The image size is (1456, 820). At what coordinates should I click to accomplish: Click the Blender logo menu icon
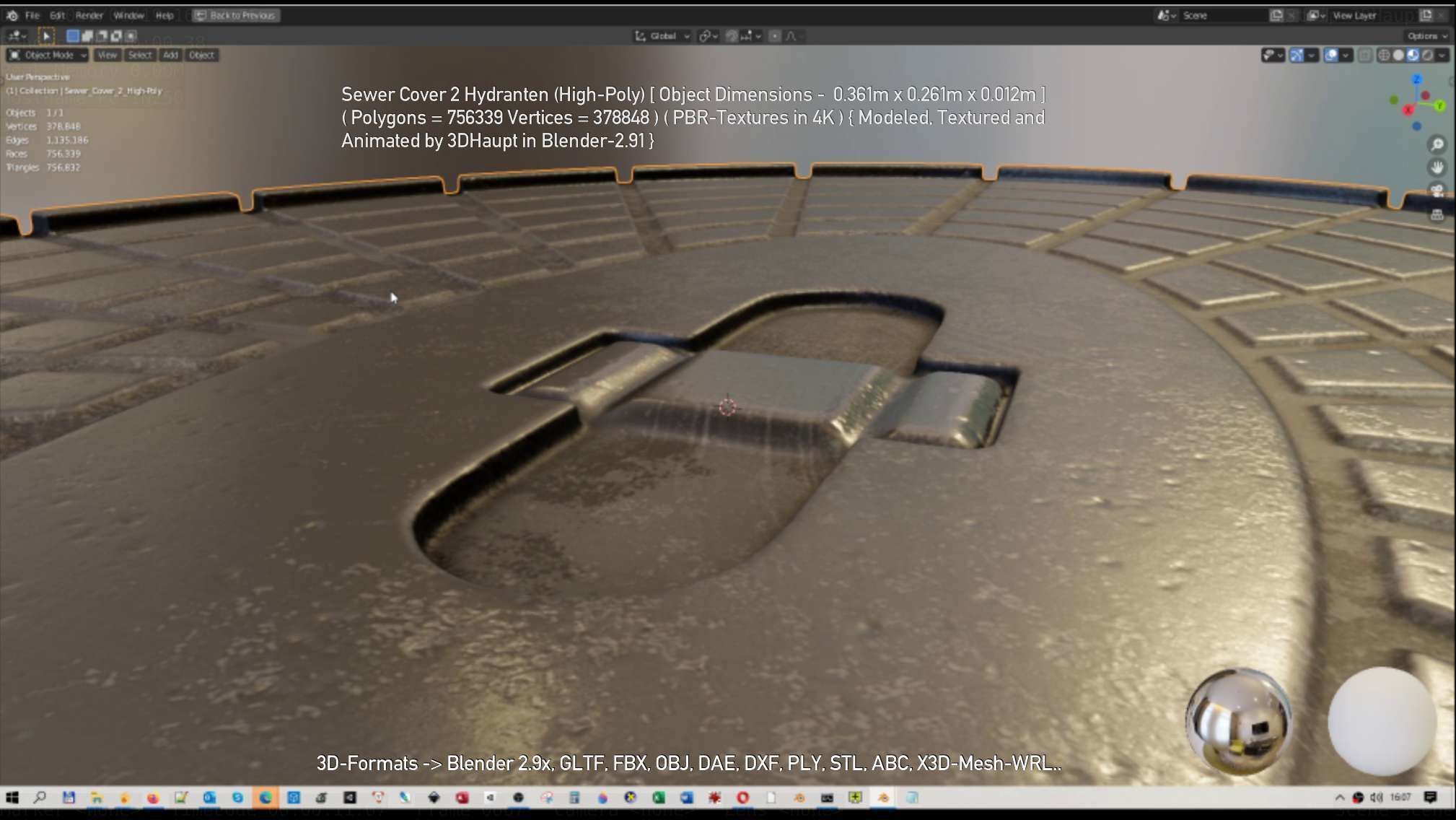(12, 15)
